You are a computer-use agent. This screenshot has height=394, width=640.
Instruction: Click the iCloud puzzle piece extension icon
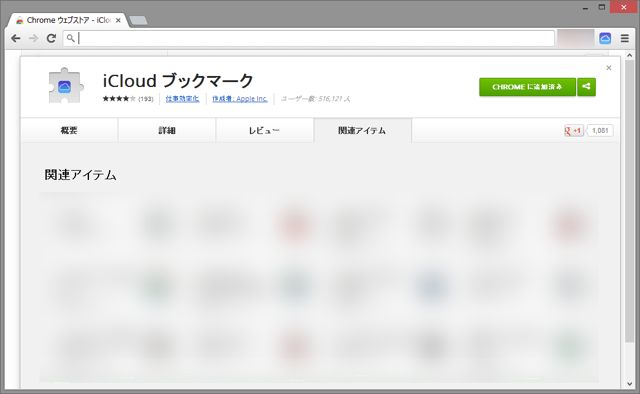[x=65, y=85]
